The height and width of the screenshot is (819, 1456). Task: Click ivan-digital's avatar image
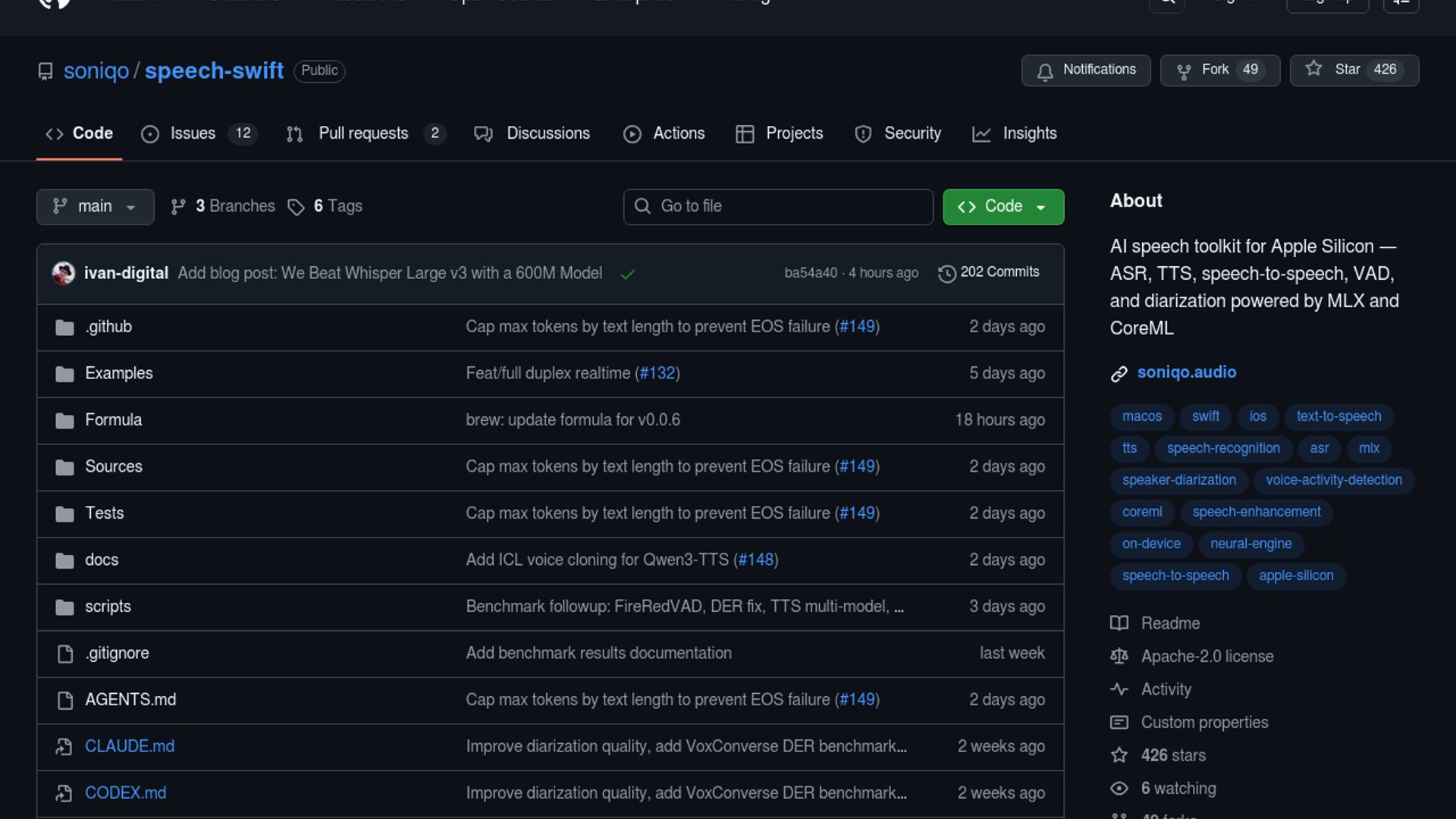pos(64,273)
